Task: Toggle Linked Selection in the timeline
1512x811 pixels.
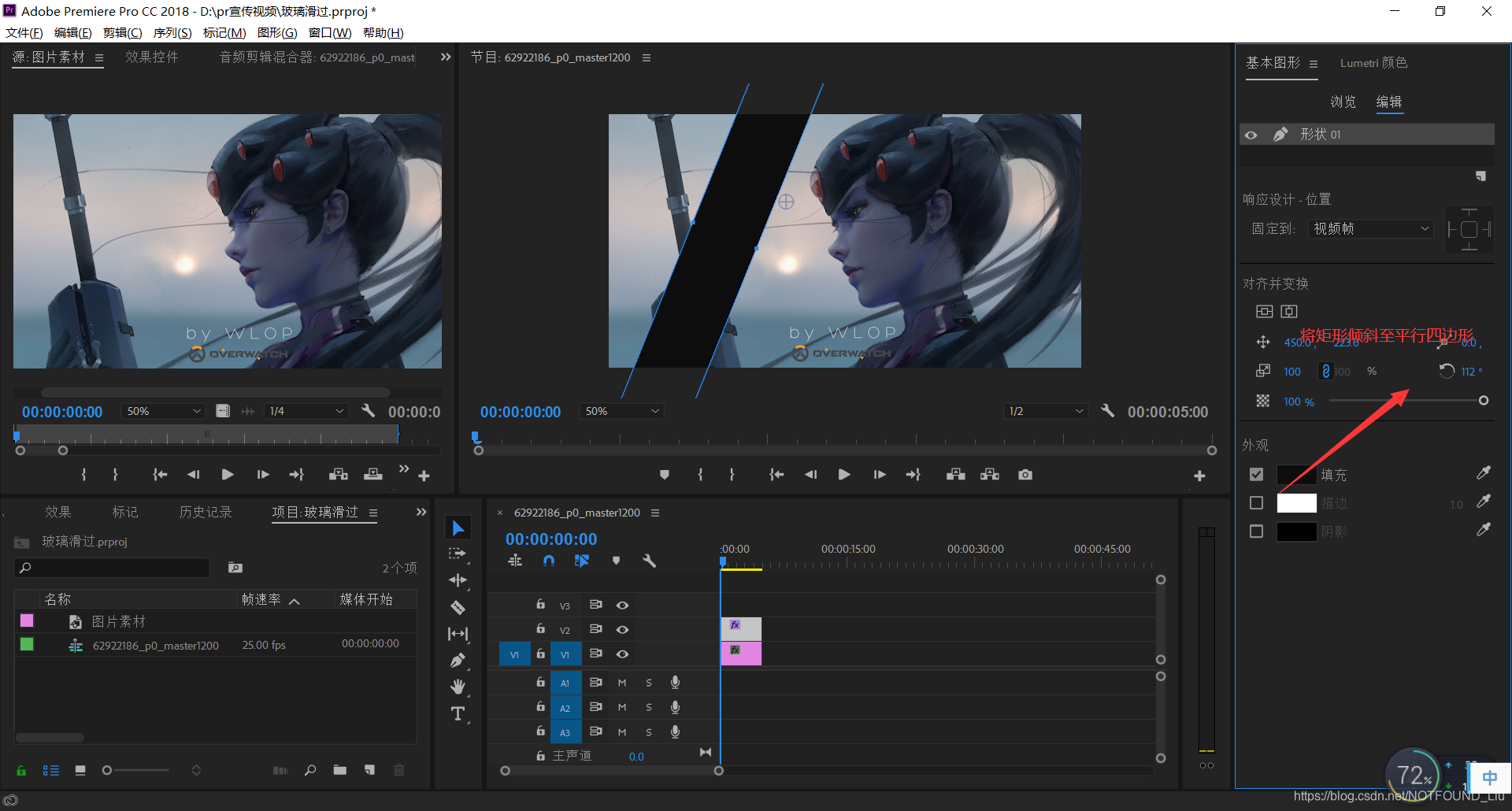Action: 582,561
